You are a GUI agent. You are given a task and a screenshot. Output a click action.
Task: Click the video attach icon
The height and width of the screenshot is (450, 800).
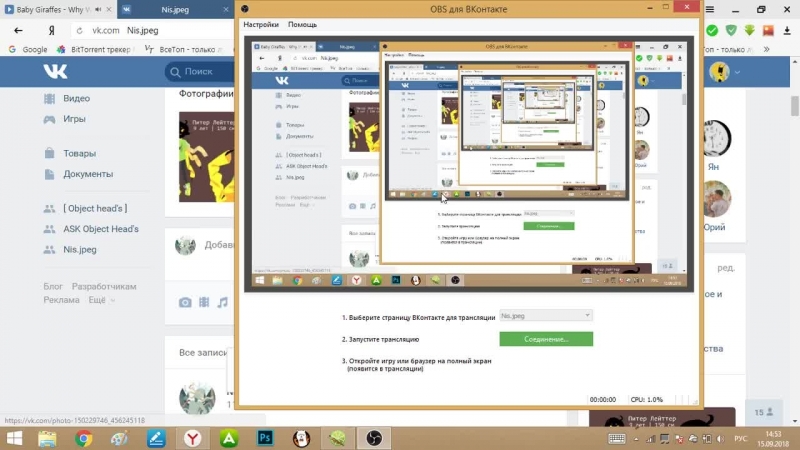click(204, 303)
